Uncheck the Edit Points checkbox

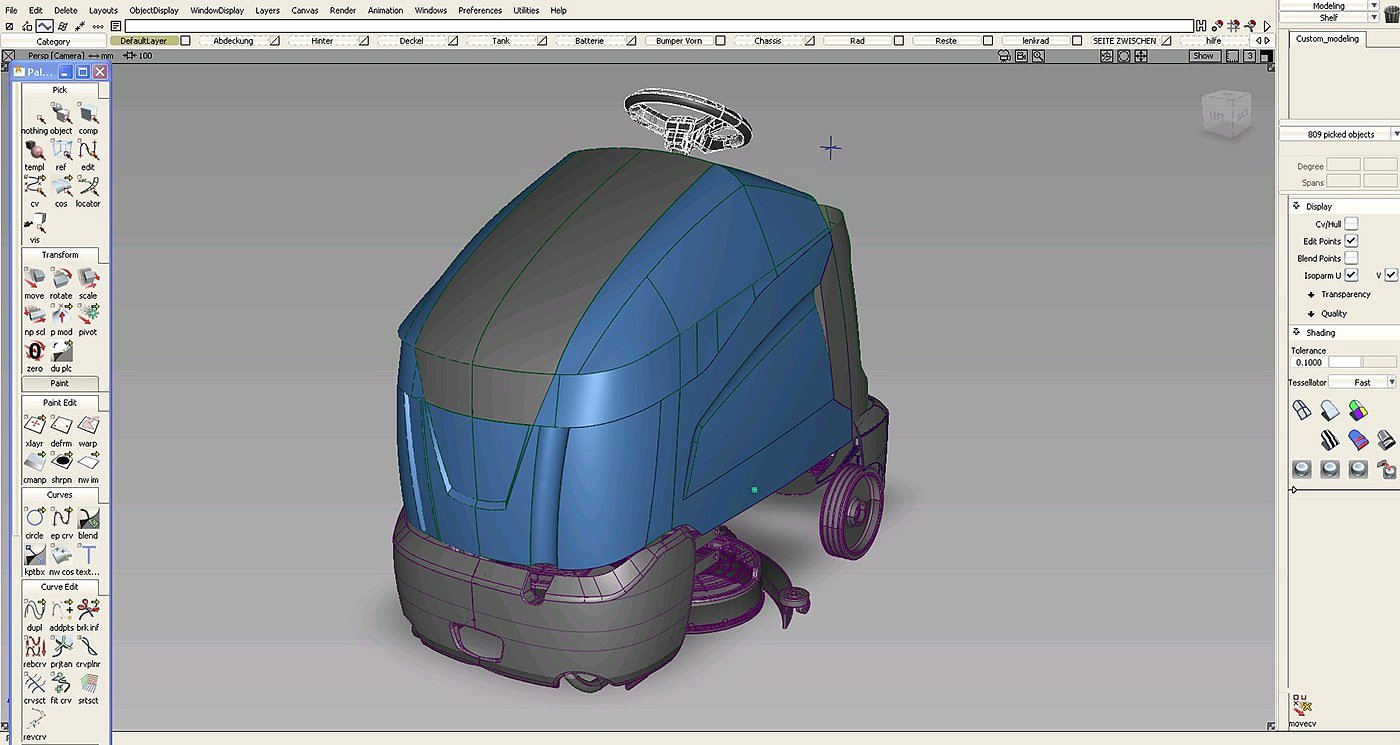coord(1351,241)
